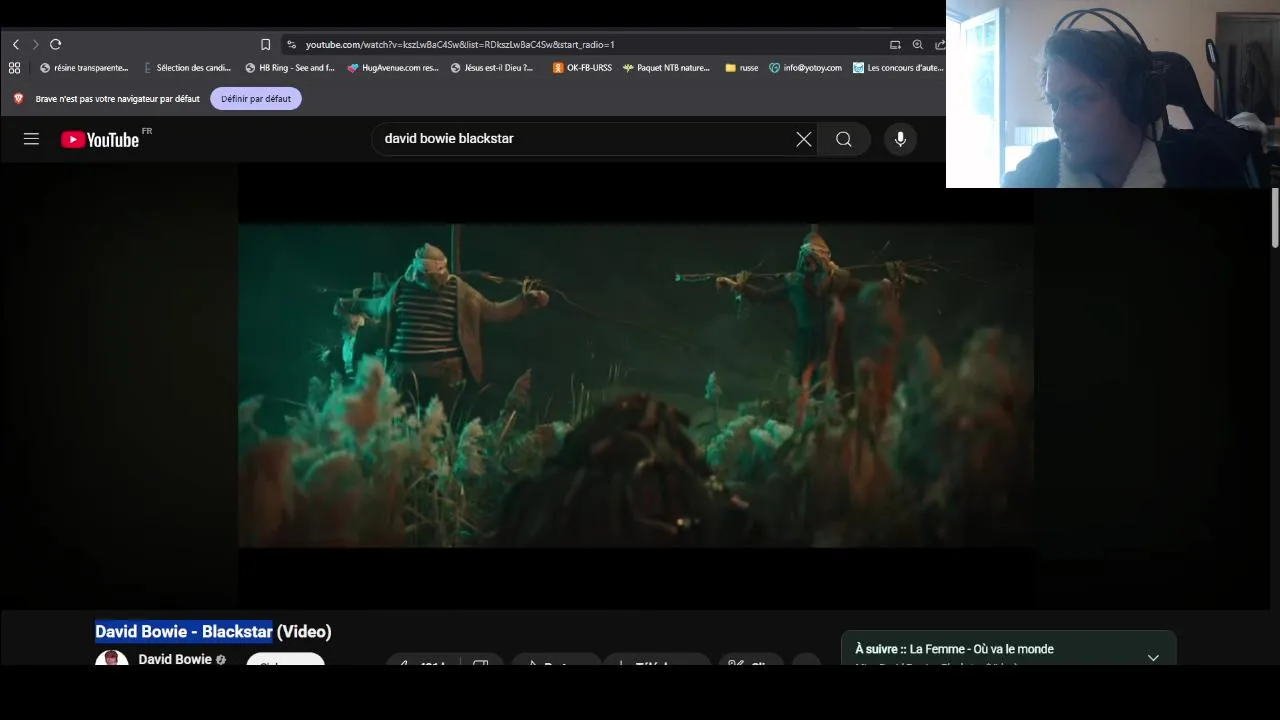Start voice search with the microphone

click(x=900, y=139)
